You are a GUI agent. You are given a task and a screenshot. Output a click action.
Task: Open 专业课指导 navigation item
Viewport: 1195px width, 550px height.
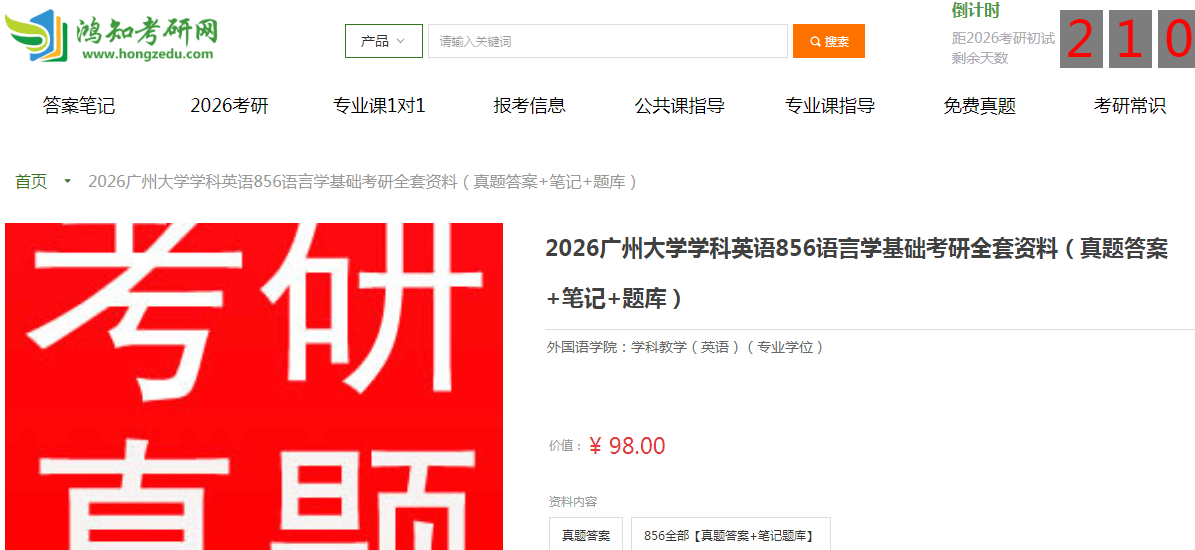pos(830,106)
